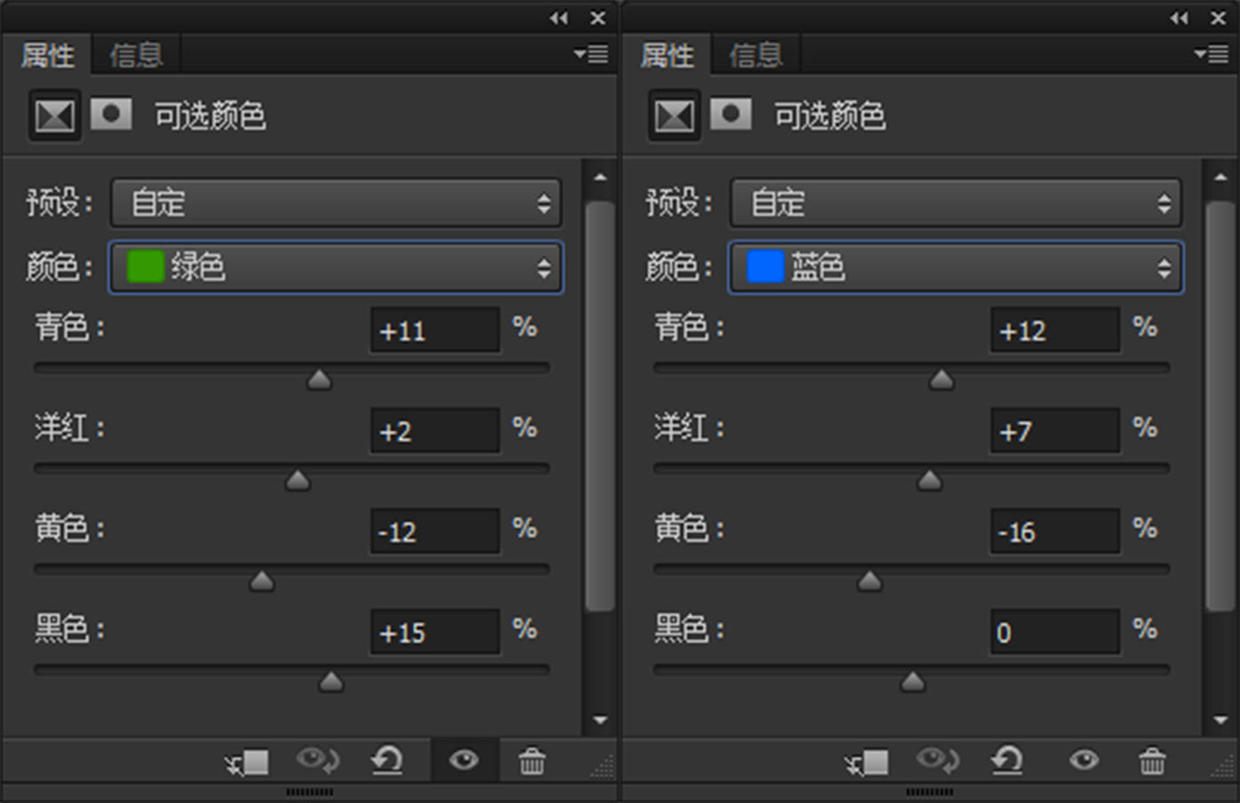Click the view previous state icon in right panel
The height and width of the screenshot is (803, 1240).
936,762
